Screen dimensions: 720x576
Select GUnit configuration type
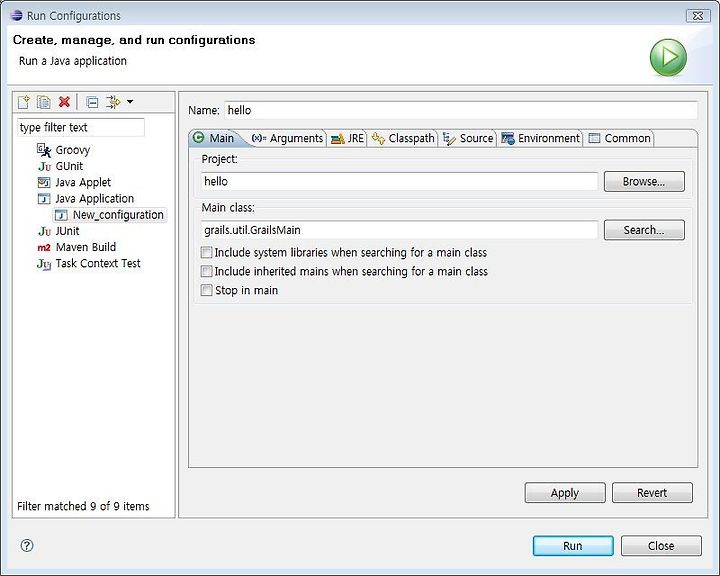click(x=69, y=166)
